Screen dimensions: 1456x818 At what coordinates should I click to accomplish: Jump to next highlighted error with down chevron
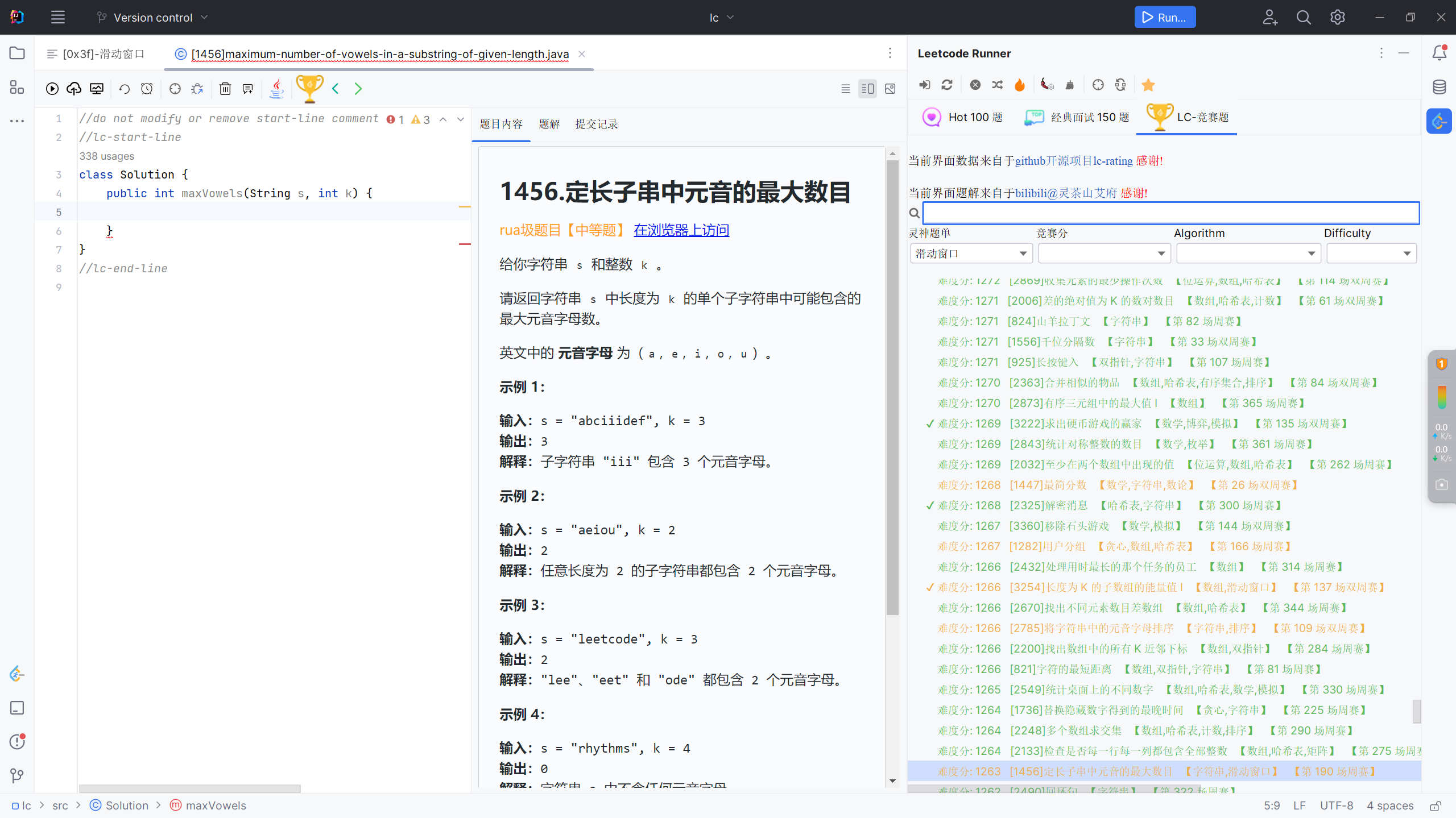click(x=461, y=119)
